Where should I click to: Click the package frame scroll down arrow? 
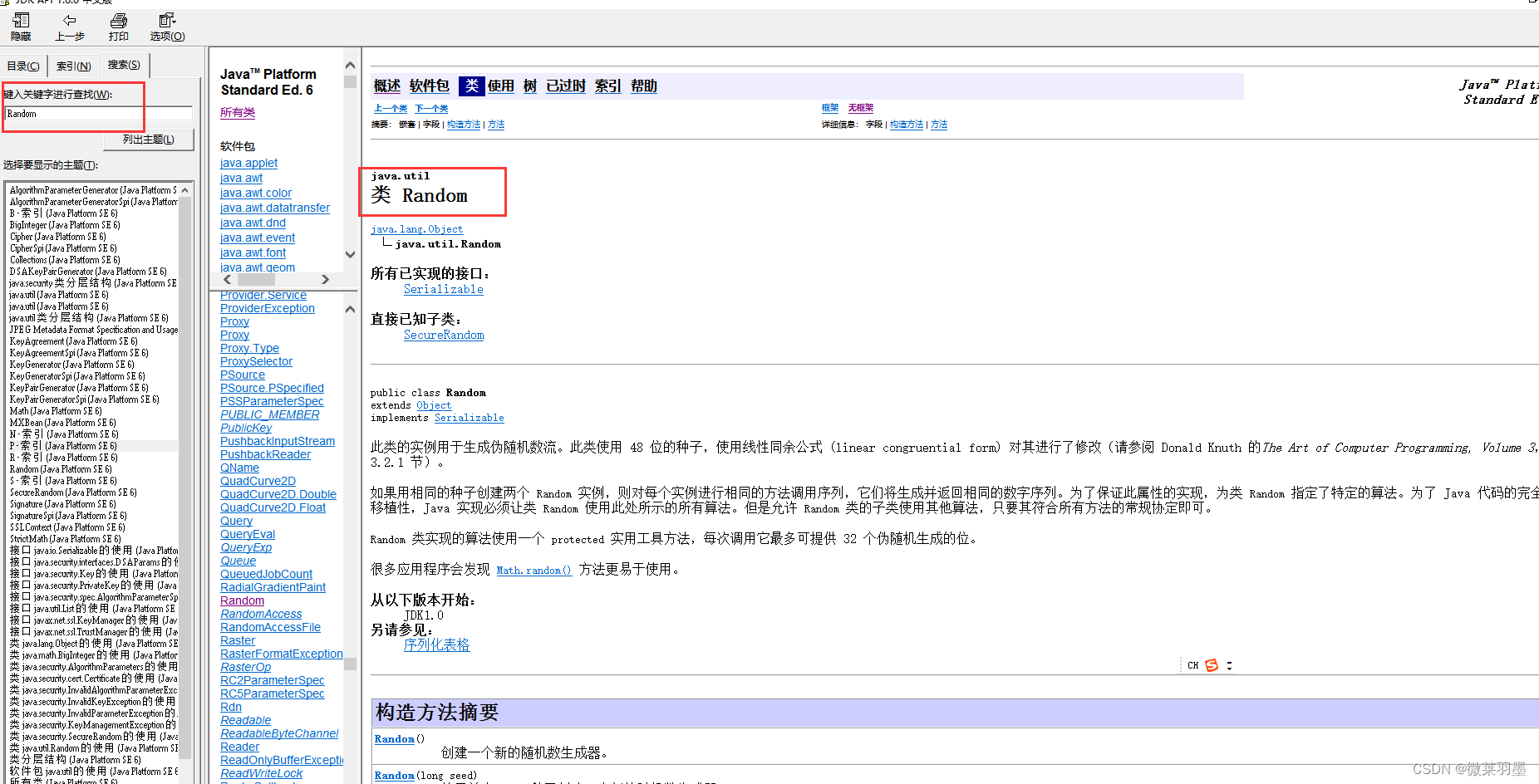[351, 254]
